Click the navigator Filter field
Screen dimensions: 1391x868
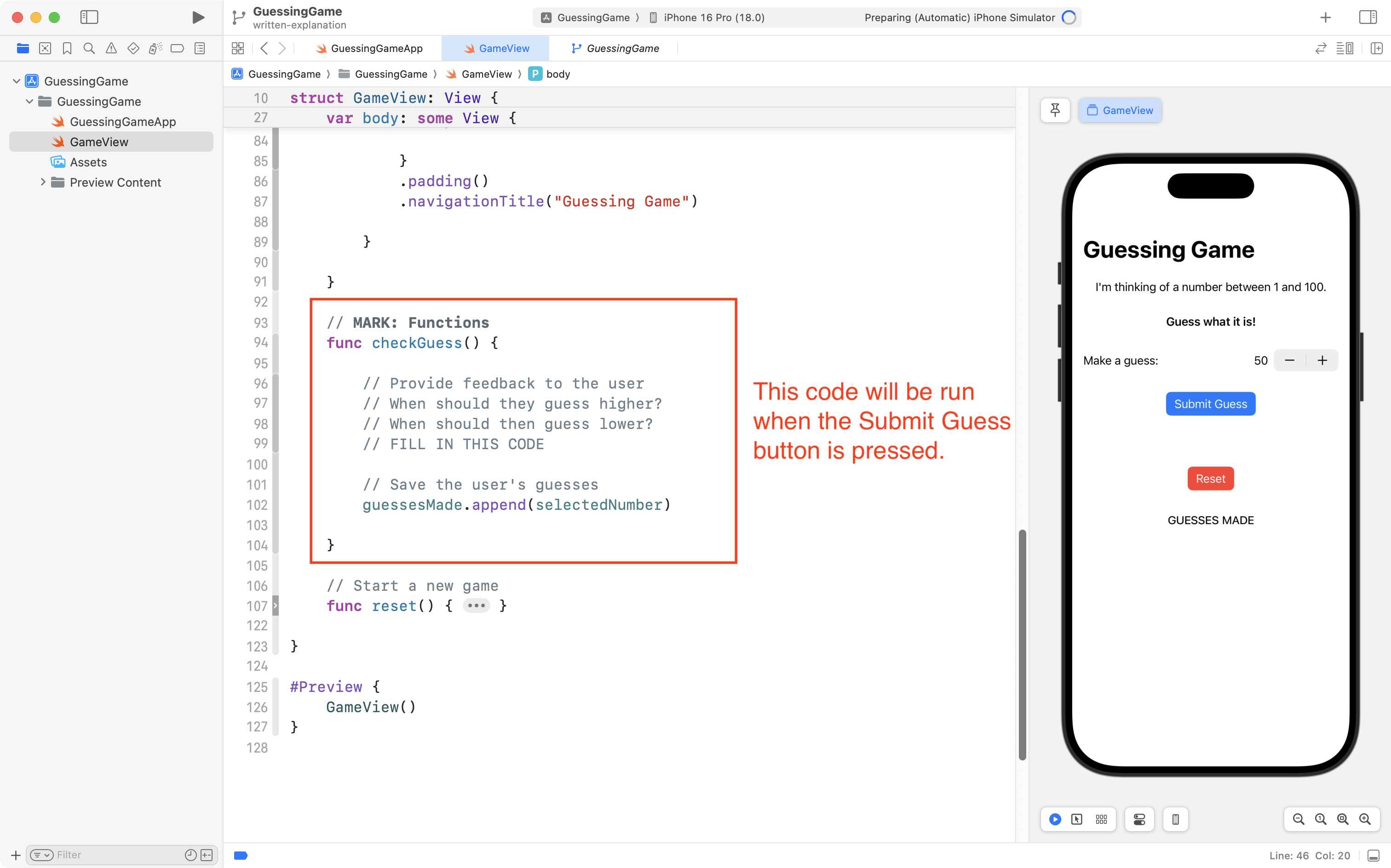click(115, 855)
